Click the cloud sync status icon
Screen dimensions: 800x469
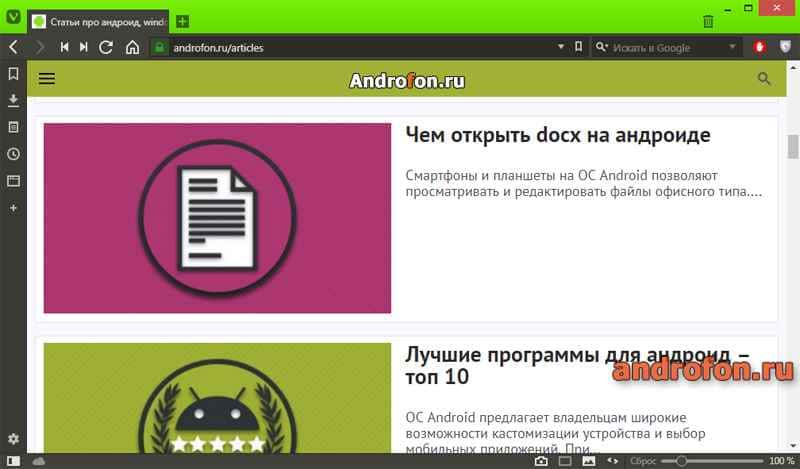click(39, 461)
